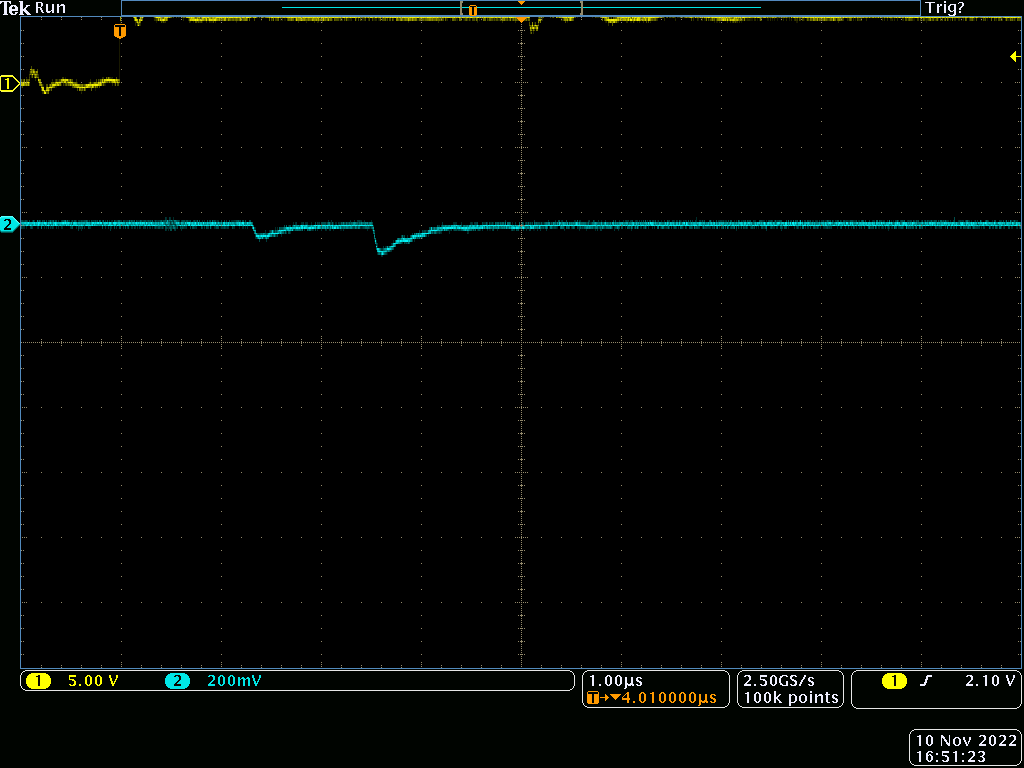Click the waveform overview bar bracket window
Viewport: 1024px width, 768px height.
[x=520, y=9]
